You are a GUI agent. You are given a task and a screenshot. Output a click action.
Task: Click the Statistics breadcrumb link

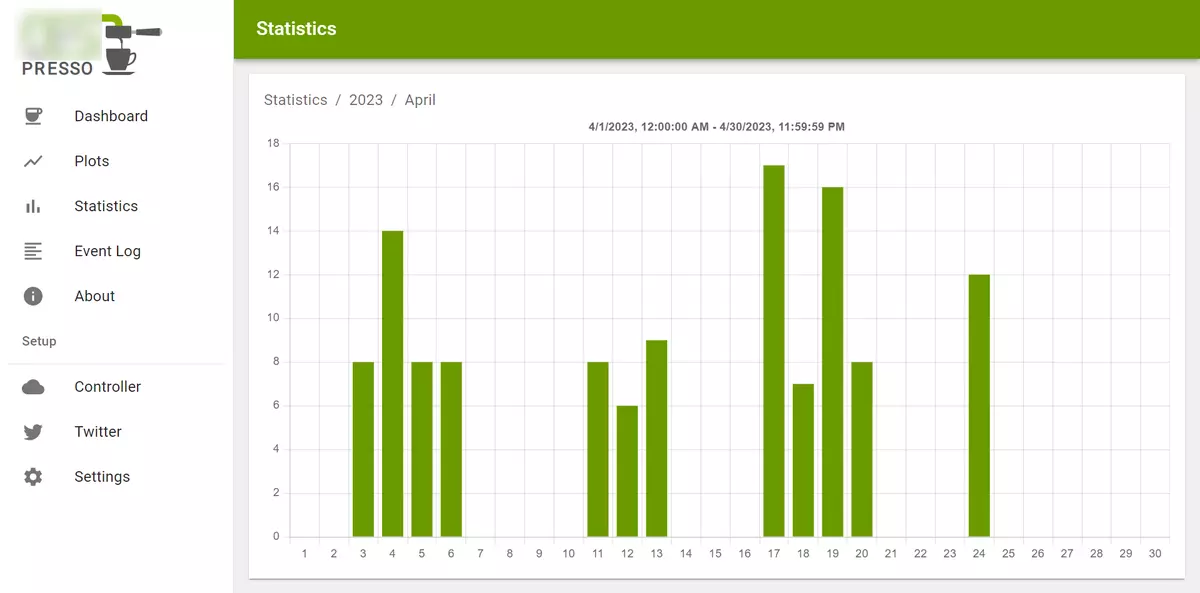tap(295, 100)
